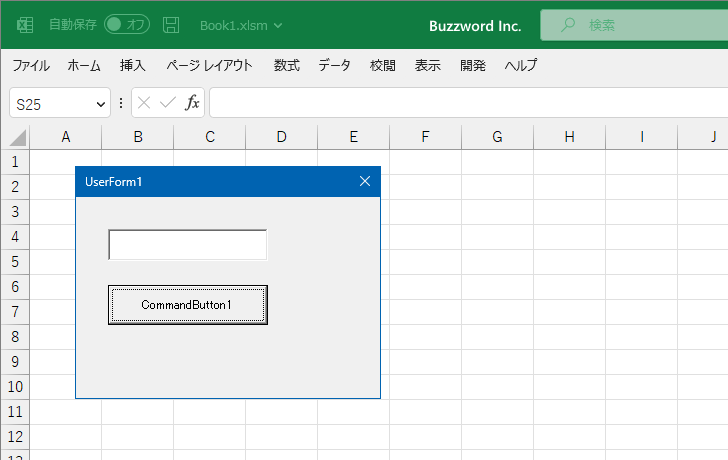
Task: Click the fx Insert Function icon
Action: pos(192,103)
